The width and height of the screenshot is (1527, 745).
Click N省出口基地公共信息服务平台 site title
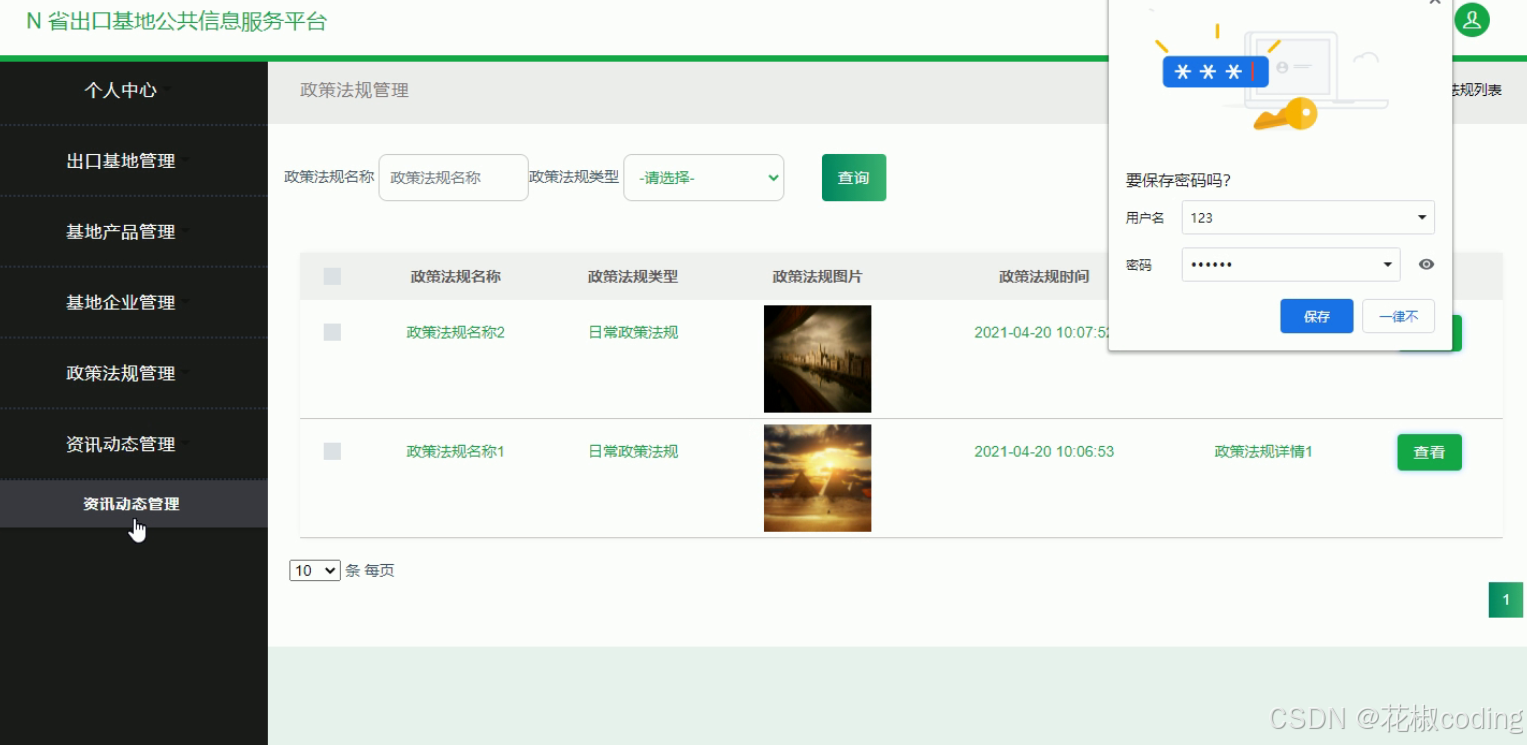click(x=177, y=21)
